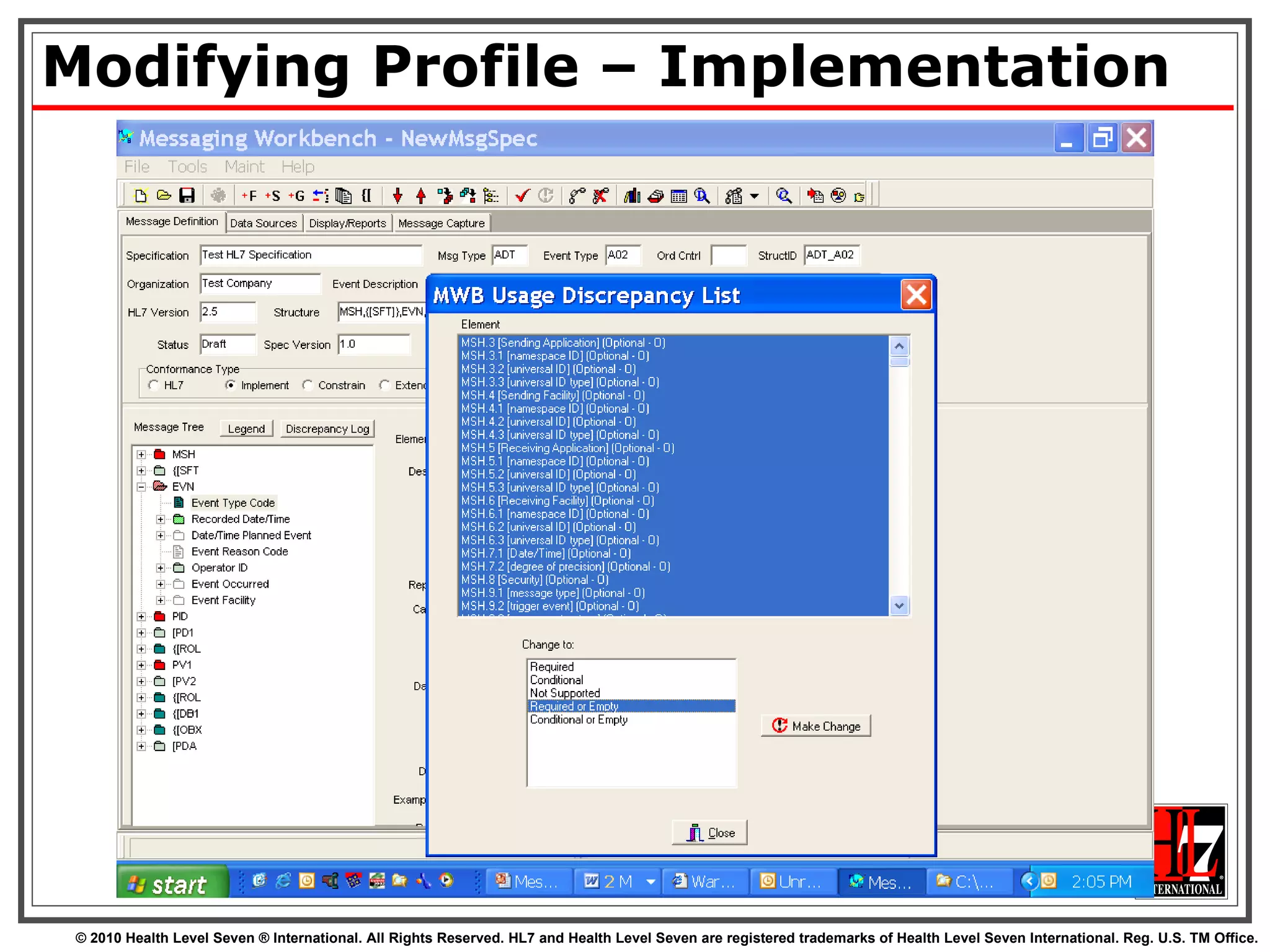Select Event Type Code tree item
This screenshot has width=1270, height=952.
pos(233,503)
